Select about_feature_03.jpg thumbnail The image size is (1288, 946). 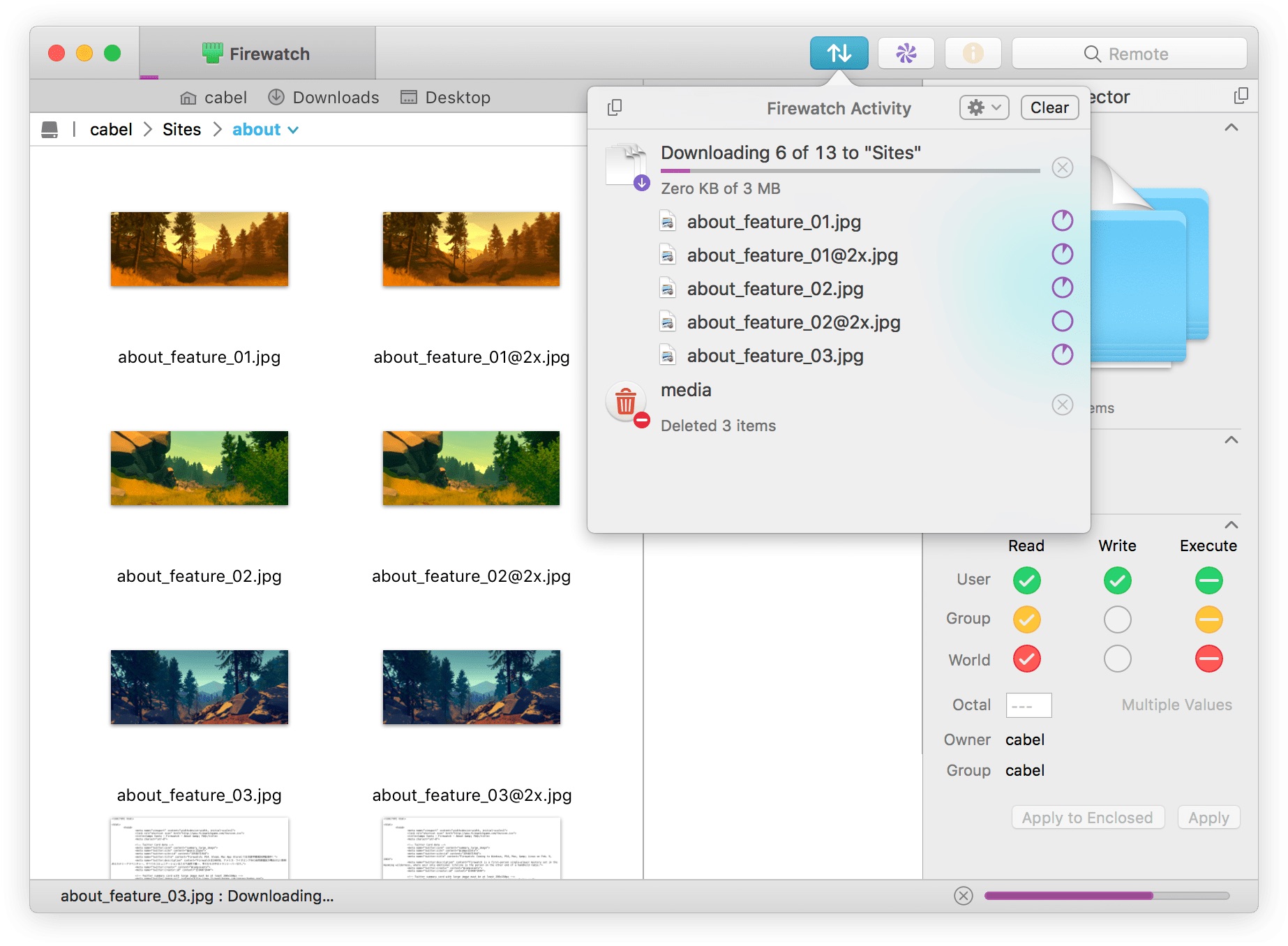click(x=200, y=687)
